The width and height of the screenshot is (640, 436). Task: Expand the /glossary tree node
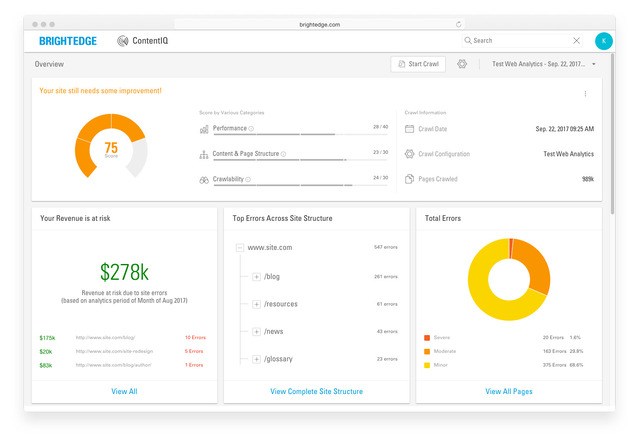tap(256, 359)
